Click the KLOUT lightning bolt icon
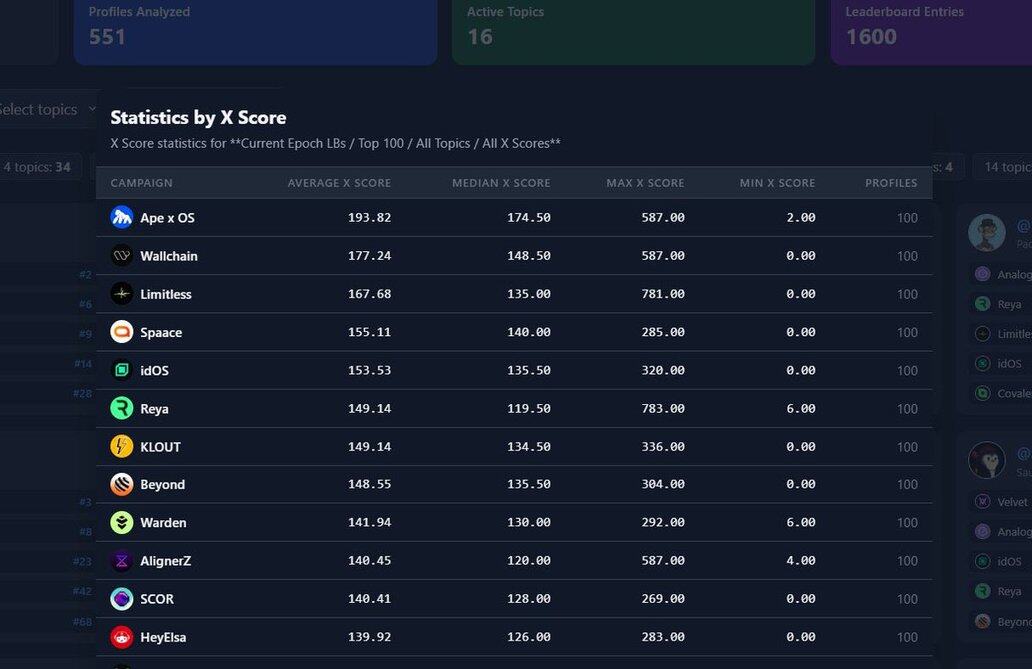This screenshot has width=1032, height=669. pos(121,446)
